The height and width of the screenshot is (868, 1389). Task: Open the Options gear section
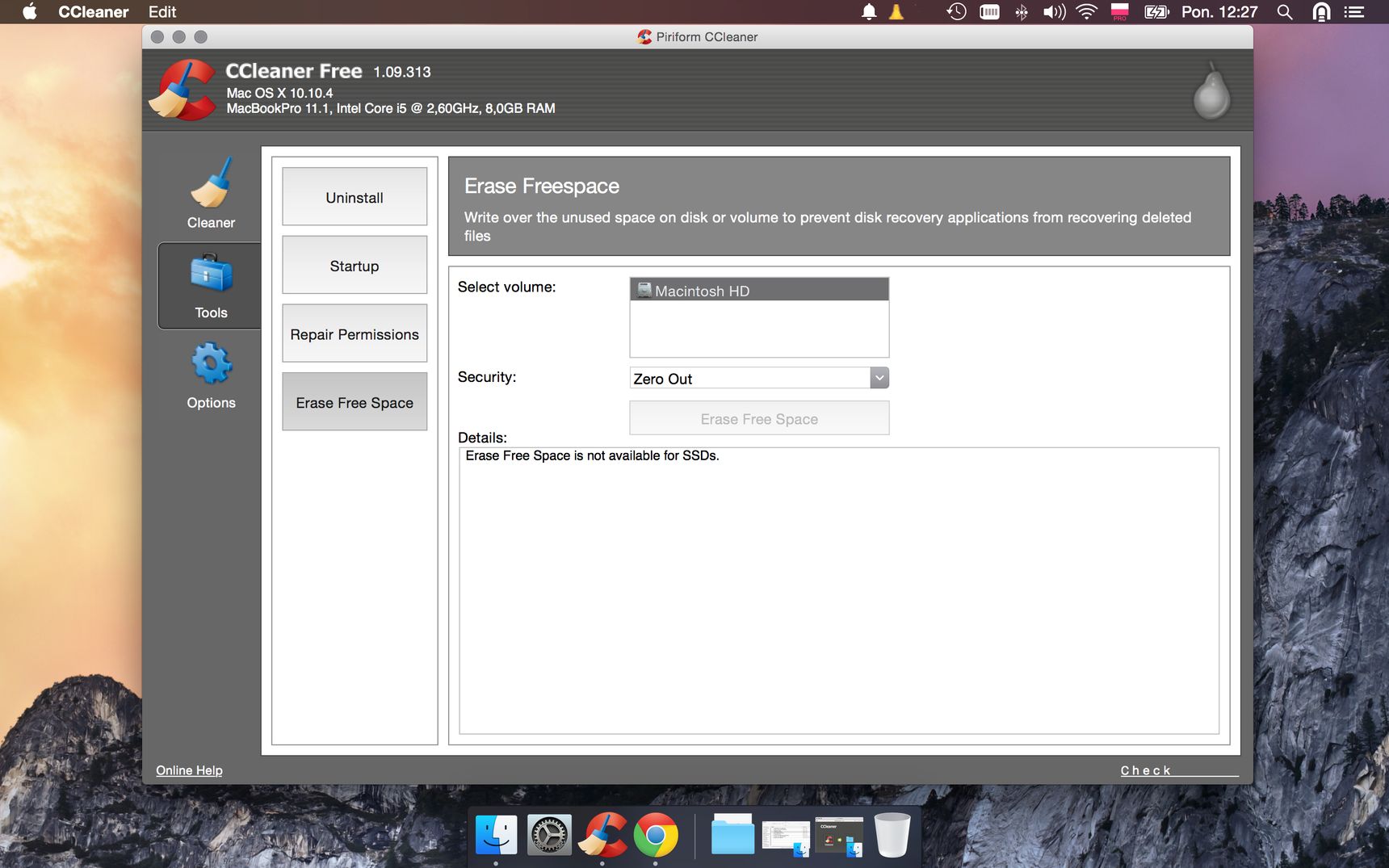(211, 375)
